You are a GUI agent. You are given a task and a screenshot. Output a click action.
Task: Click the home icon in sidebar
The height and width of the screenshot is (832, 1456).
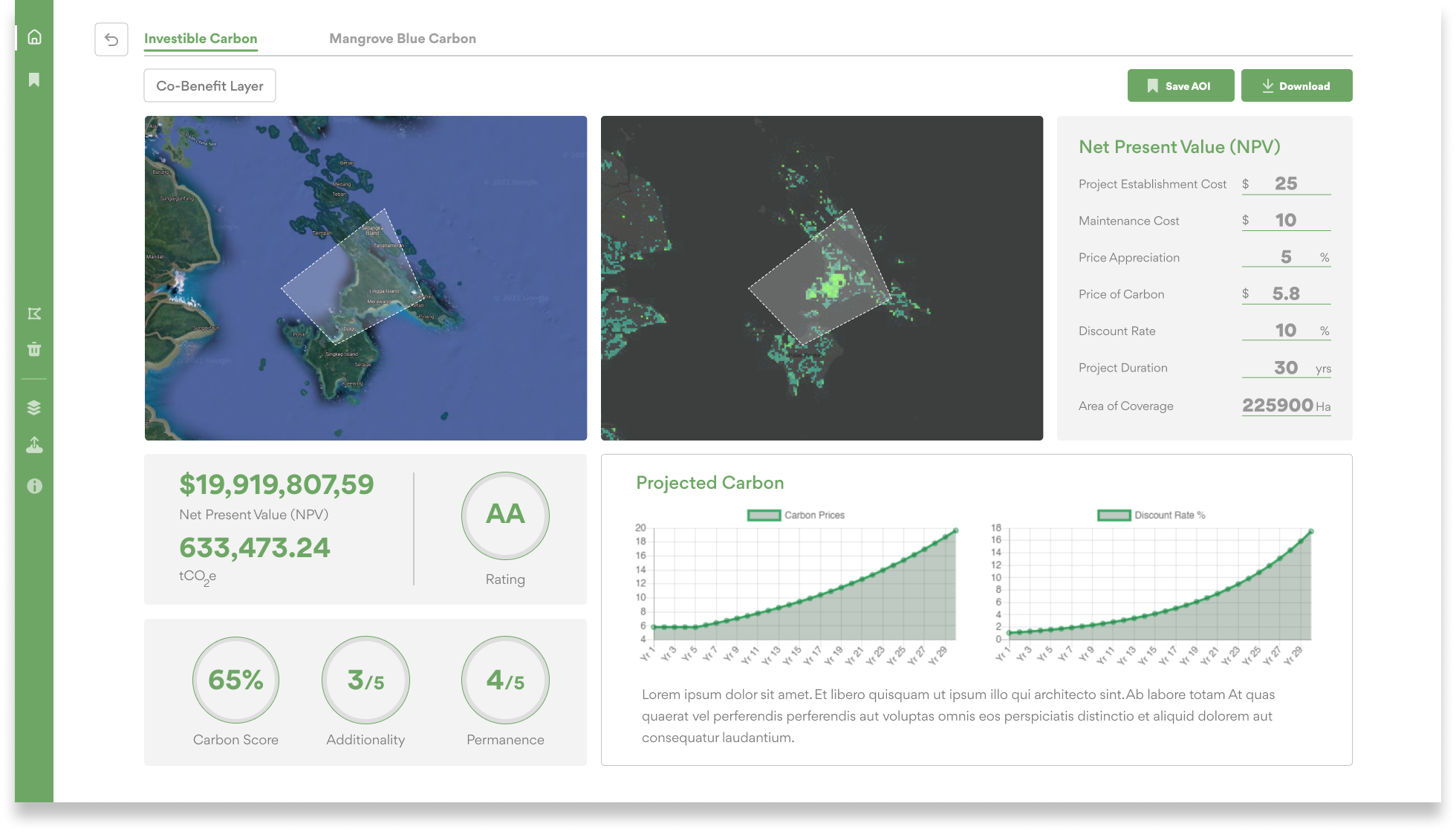34,37
